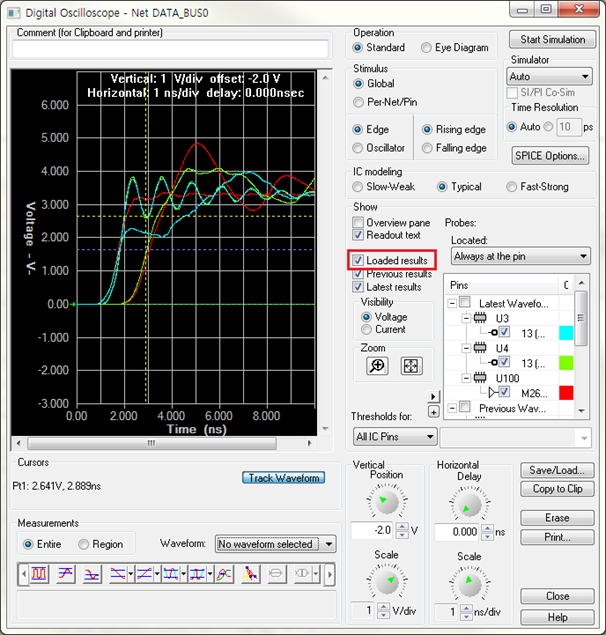Click the falling edge time measurement icon
This screenshot has height=635, width=606.
click(118, 574)
